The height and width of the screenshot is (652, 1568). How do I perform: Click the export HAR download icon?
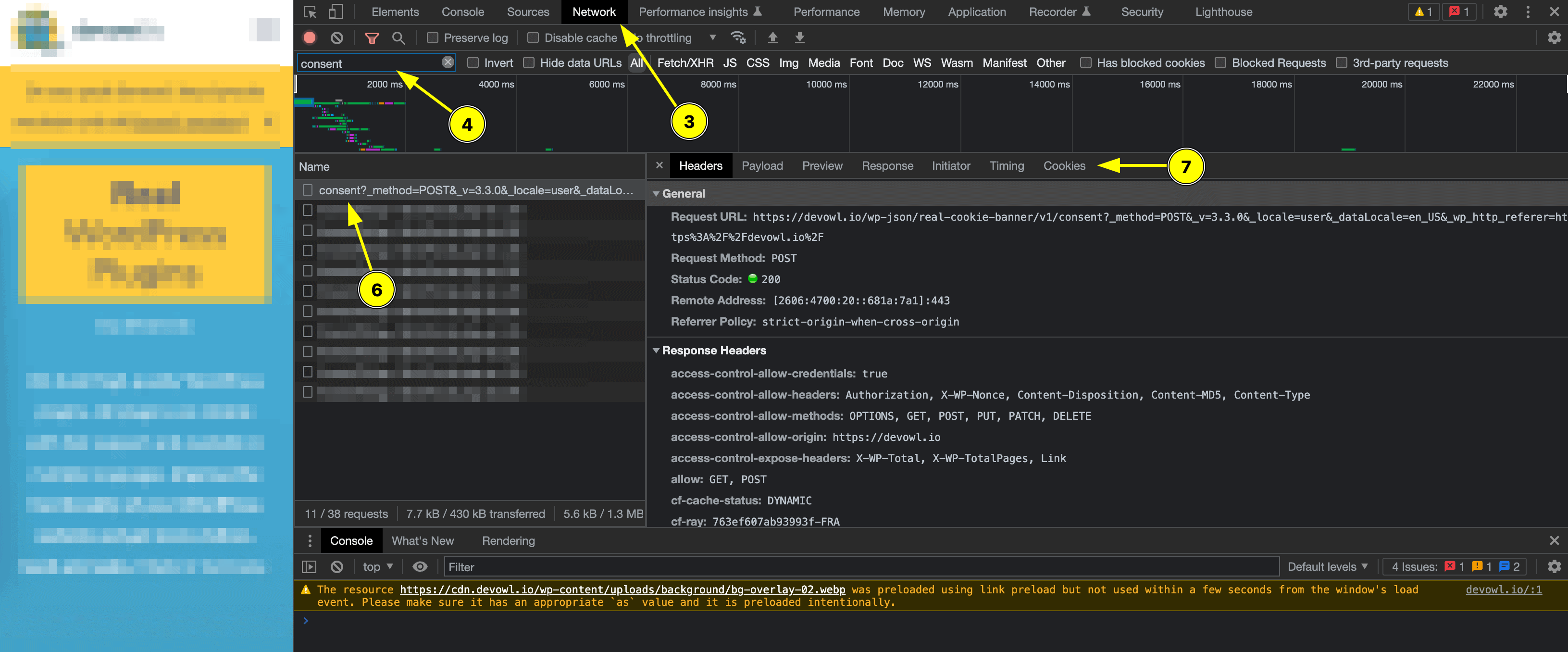(x=799, y=38)
